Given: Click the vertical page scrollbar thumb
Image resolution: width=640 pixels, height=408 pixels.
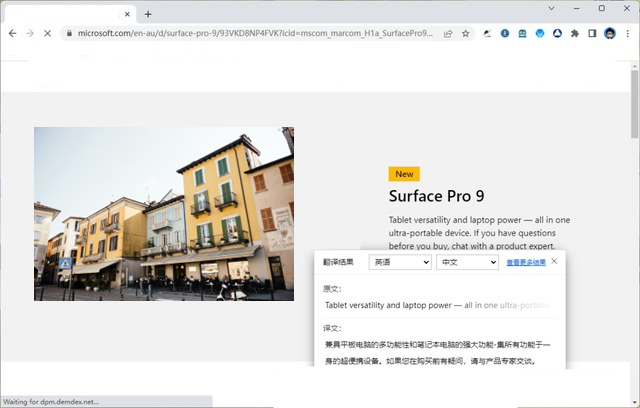Looking at the screenshot, I should pyautogui.click(x=634, y=104).
